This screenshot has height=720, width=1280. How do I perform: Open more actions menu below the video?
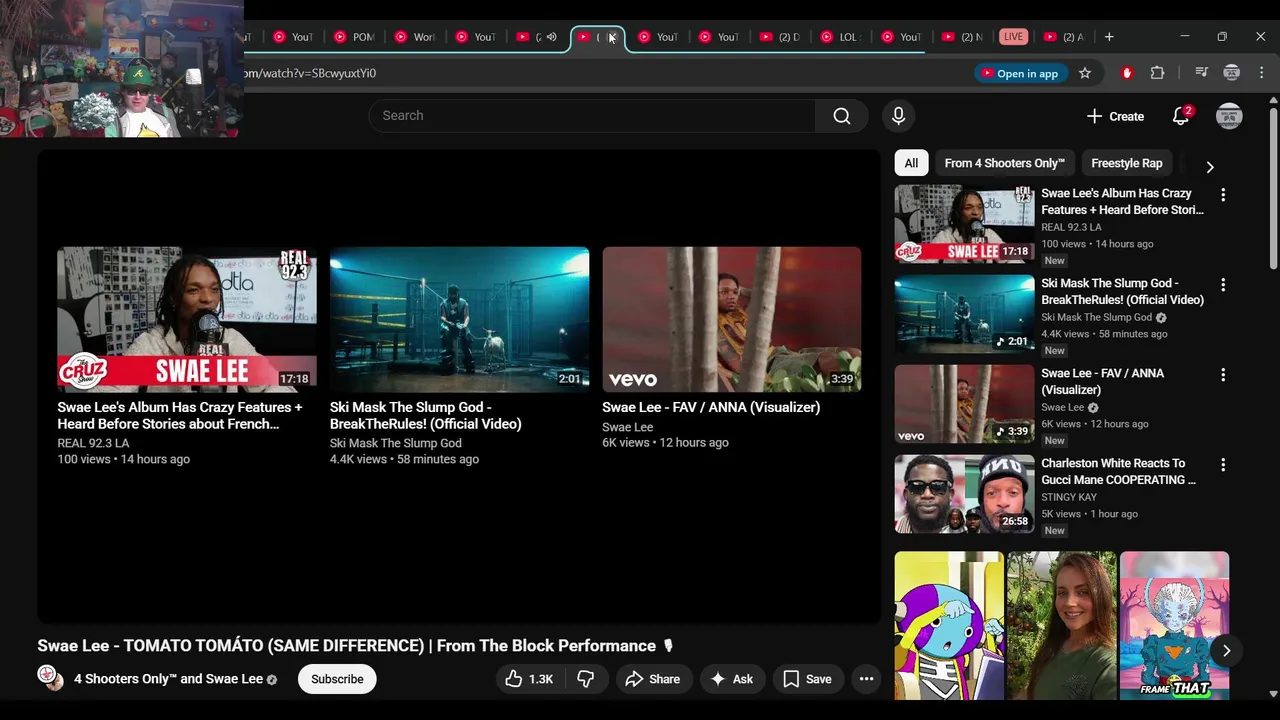coord(866,679)
